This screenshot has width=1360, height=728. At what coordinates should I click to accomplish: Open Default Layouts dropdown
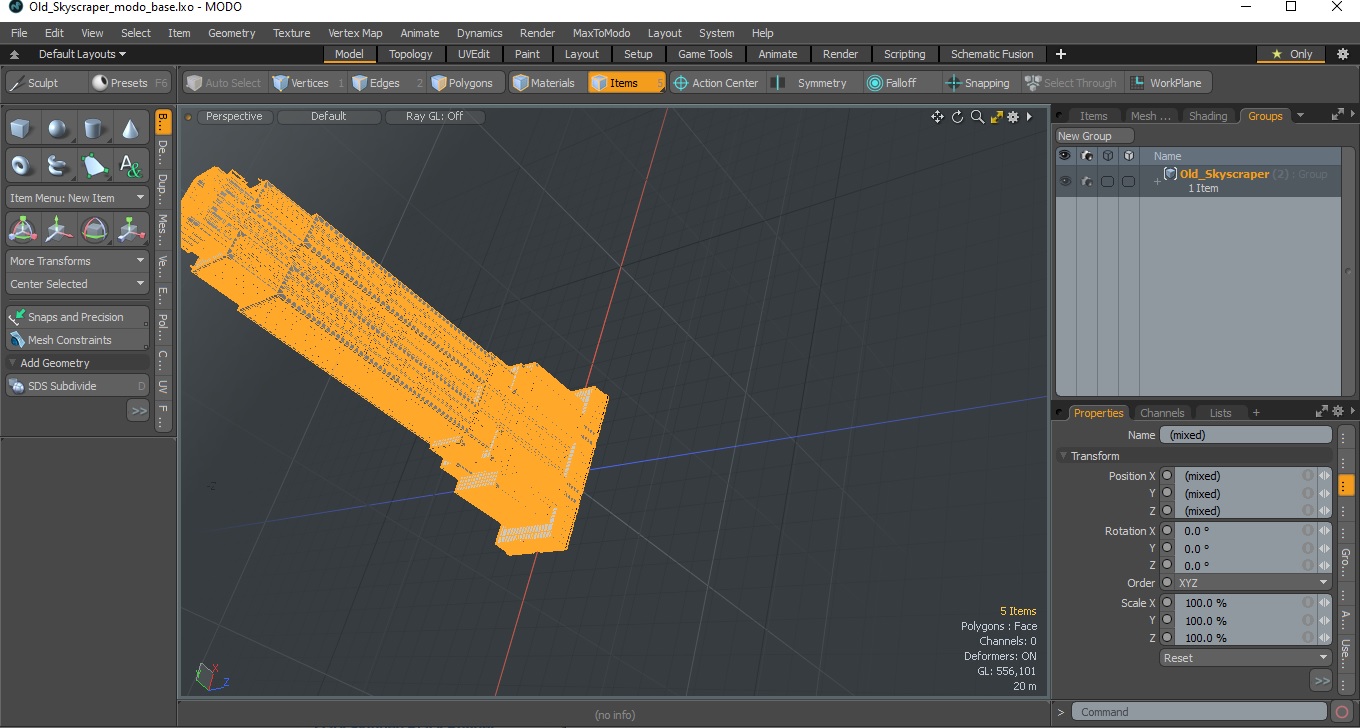[82, 54]
